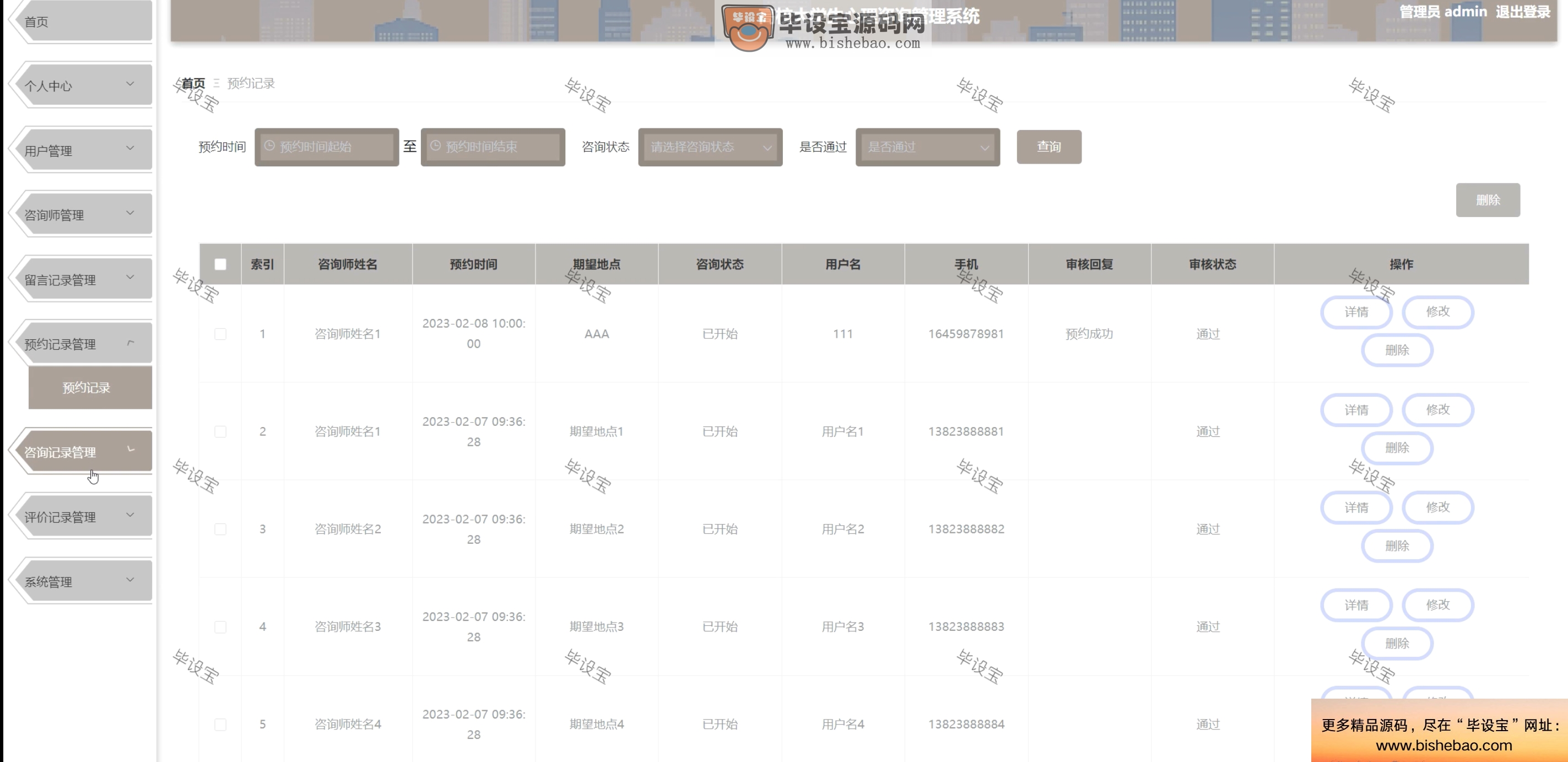This screenshot has width=1568, height=762.
Task: Click 删除 for the 用户名2 row
Action: point(1397,545)
